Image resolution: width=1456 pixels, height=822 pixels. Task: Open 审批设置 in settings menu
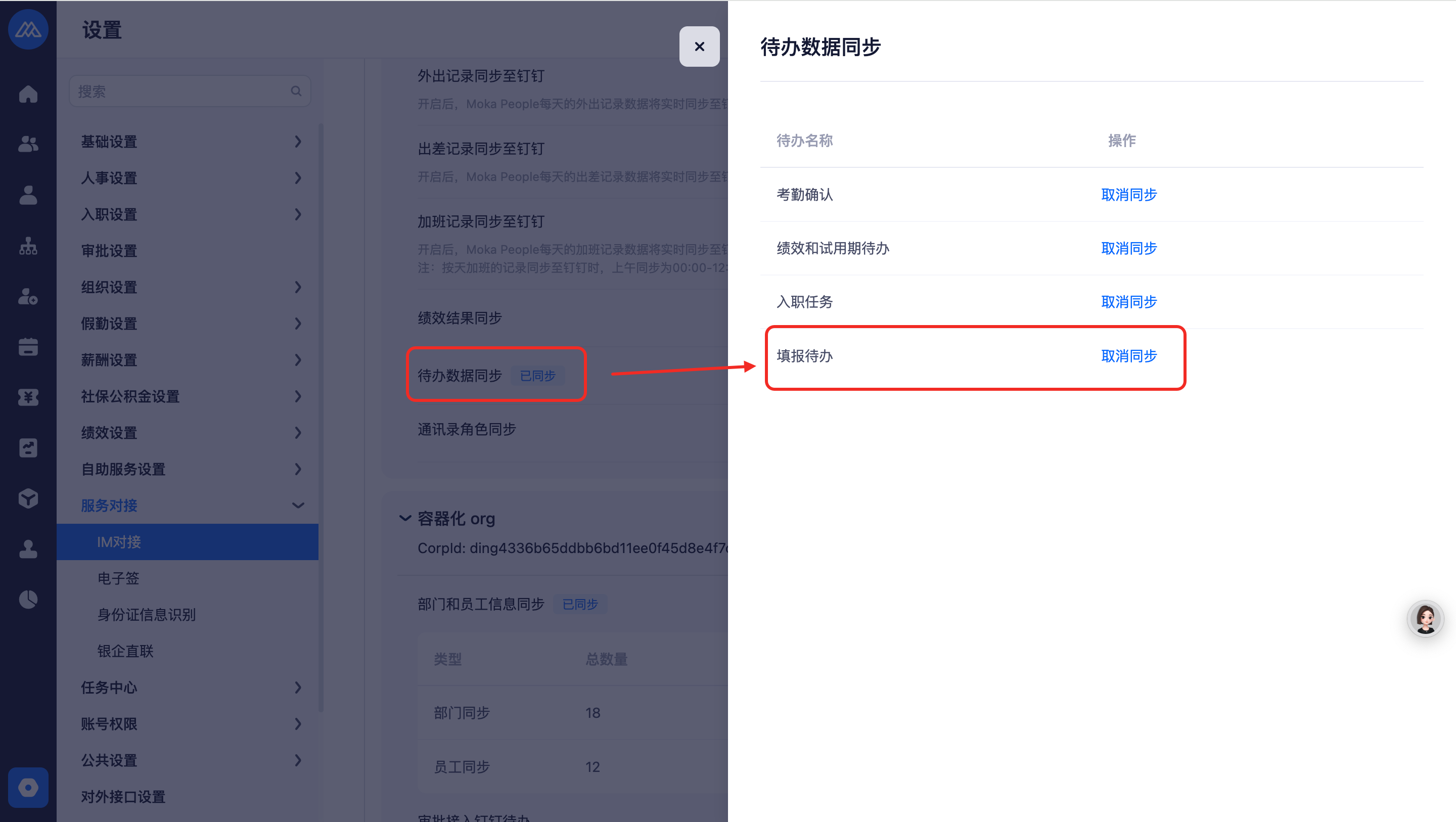point(109,250)
